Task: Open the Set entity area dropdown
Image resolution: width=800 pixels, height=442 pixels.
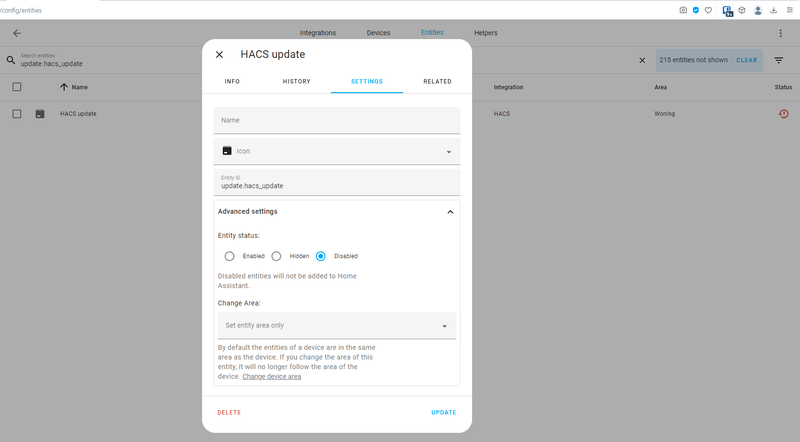Action: click(x=337, y=326)
